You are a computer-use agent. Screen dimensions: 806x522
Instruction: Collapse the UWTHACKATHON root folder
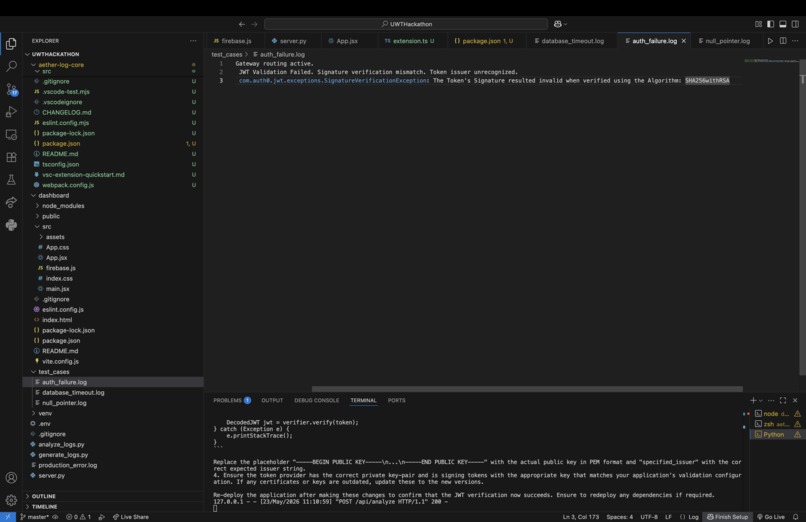pos(56,54)
